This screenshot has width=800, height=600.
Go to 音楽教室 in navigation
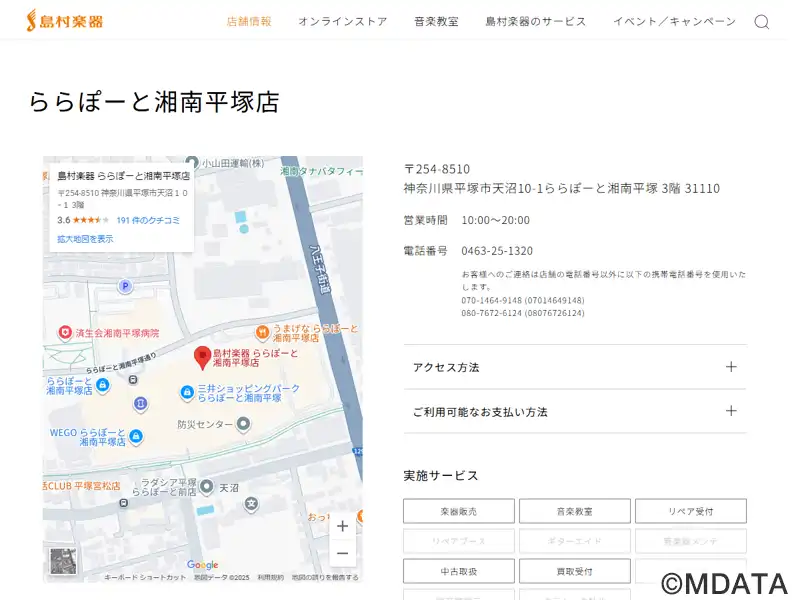click(x=436, y=21)
